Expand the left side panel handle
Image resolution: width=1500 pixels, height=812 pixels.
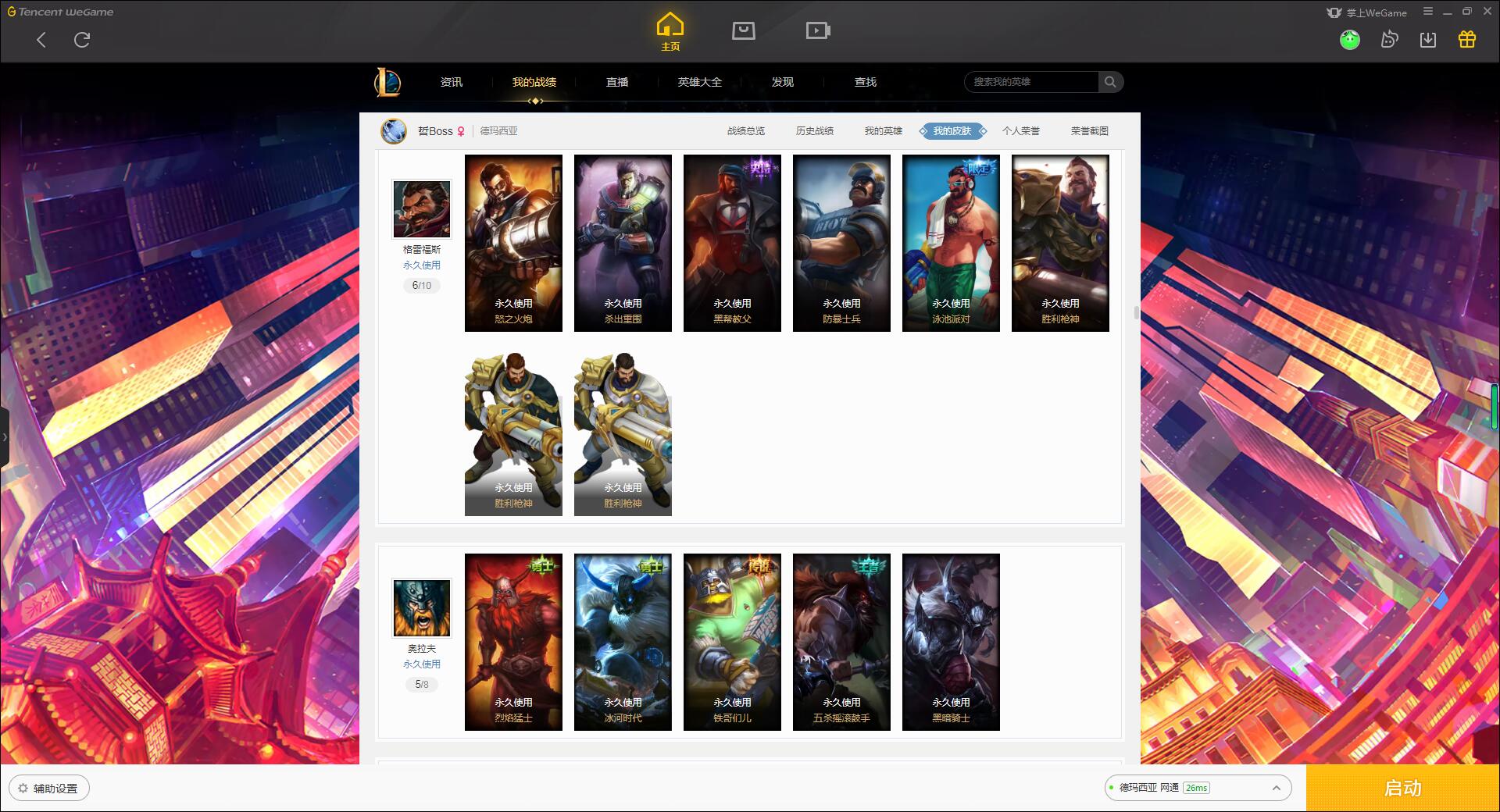tap(5, 437)
